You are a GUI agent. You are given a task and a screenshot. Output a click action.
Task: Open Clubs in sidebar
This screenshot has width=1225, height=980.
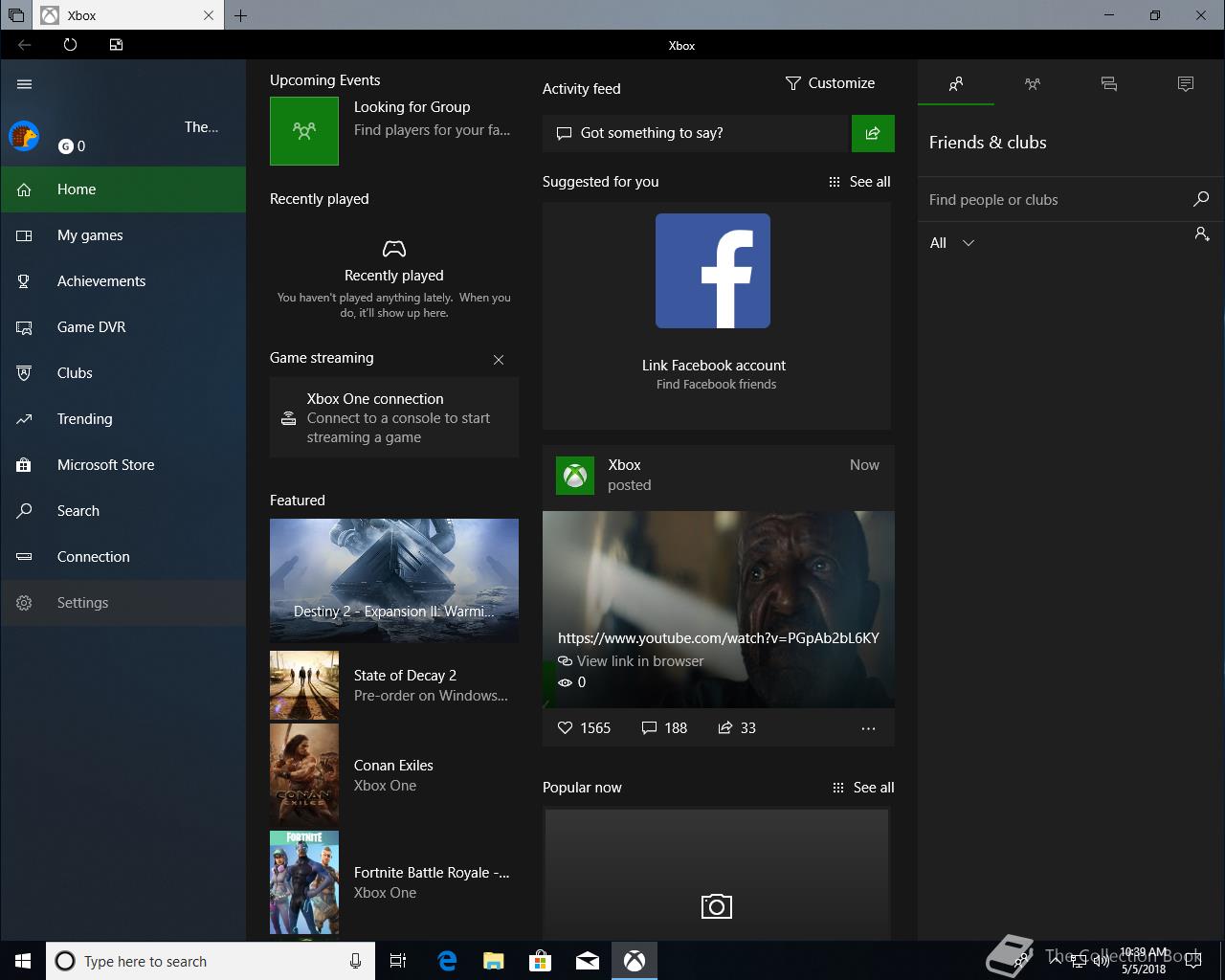(123, 373)
